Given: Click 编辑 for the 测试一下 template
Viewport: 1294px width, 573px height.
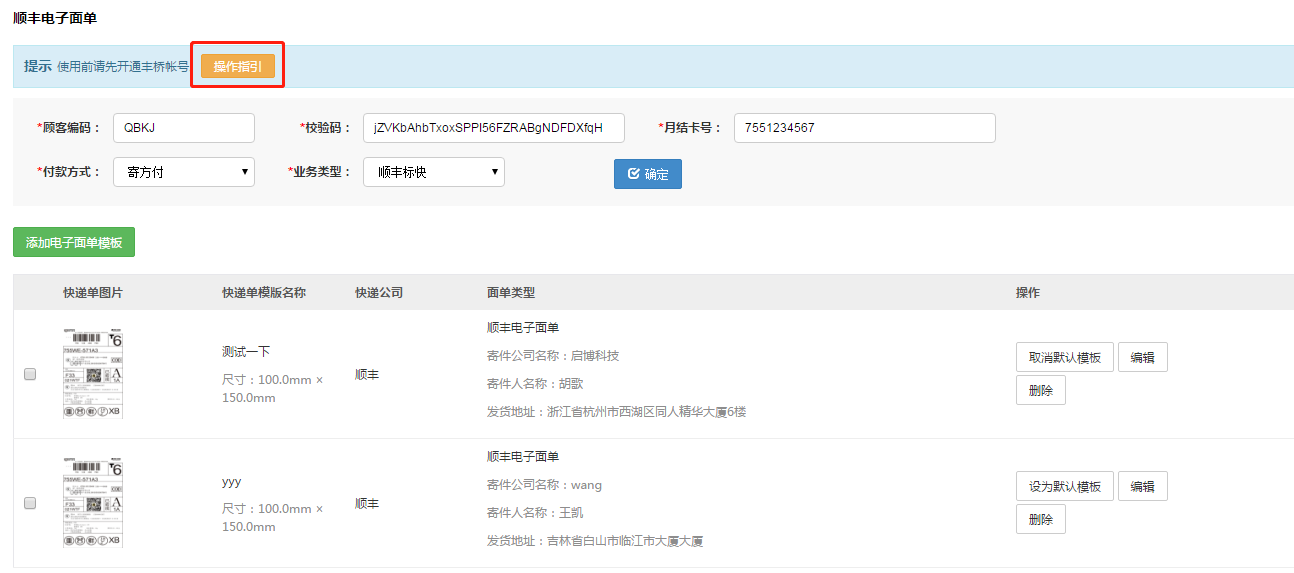Looking at the screenshot, I should (x=1143, y=358).
